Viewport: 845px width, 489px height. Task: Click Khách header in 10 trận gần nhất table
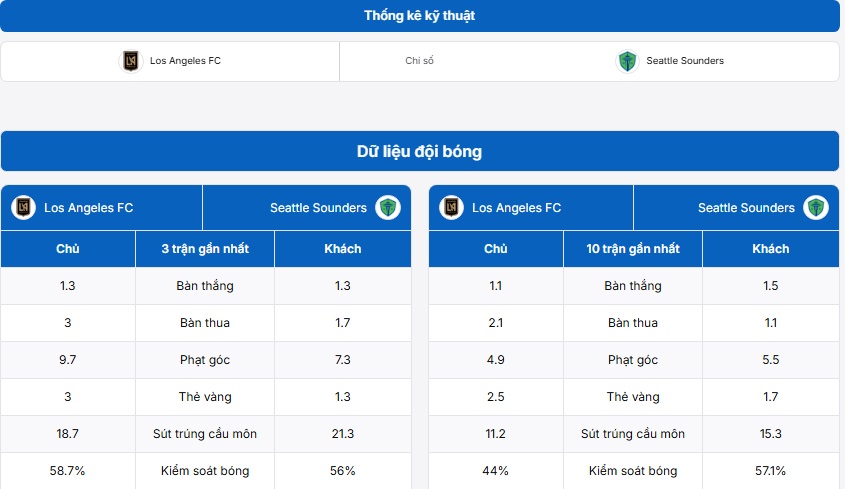point(771,249)
